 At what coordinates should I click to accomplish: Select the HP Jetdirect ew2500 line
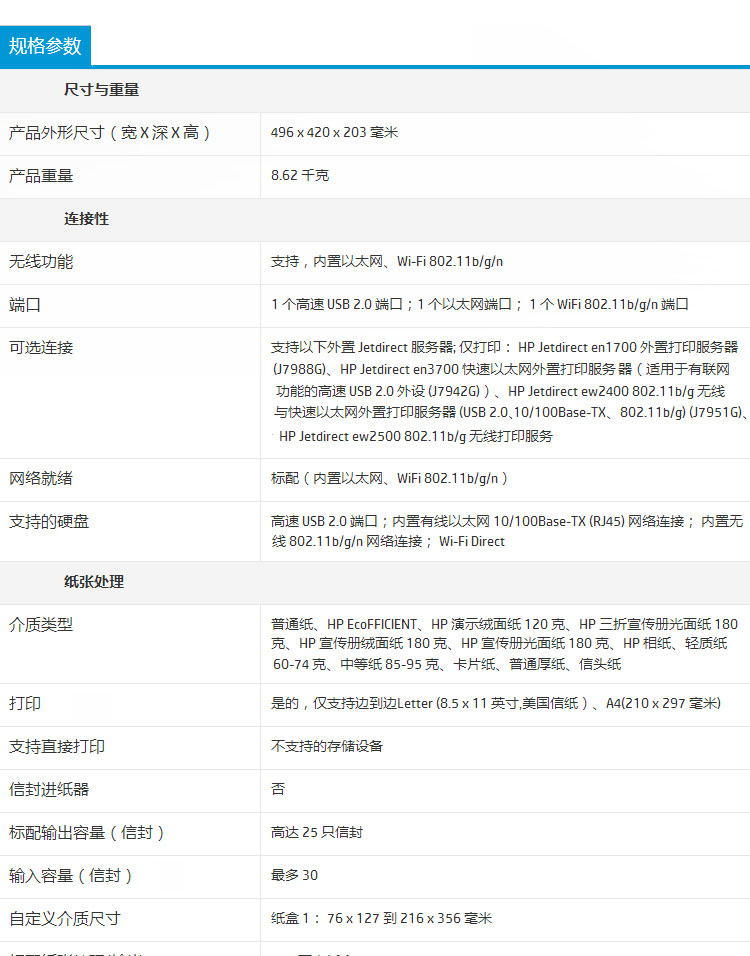pos(415,437)
